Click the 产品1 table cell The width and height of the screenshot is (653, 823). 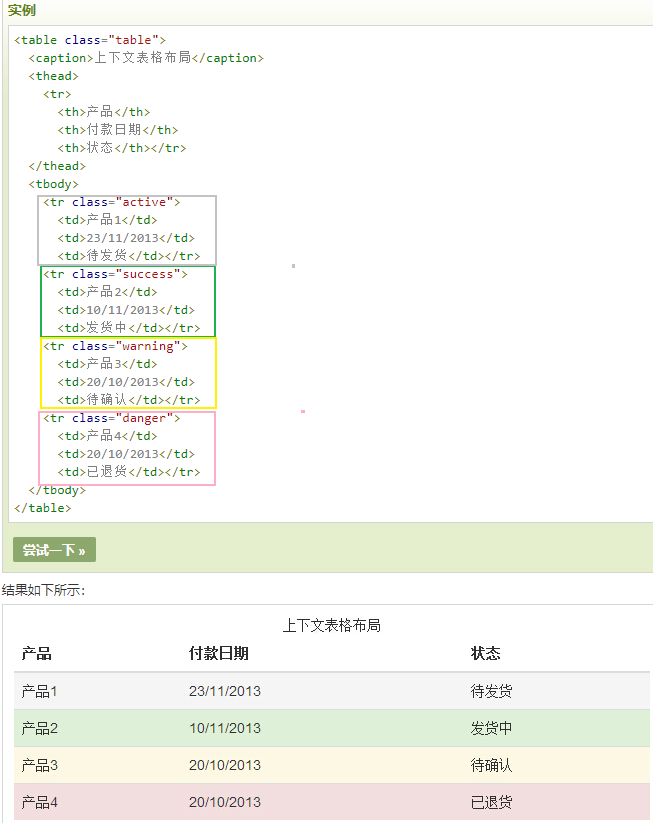tap(39, 691)
